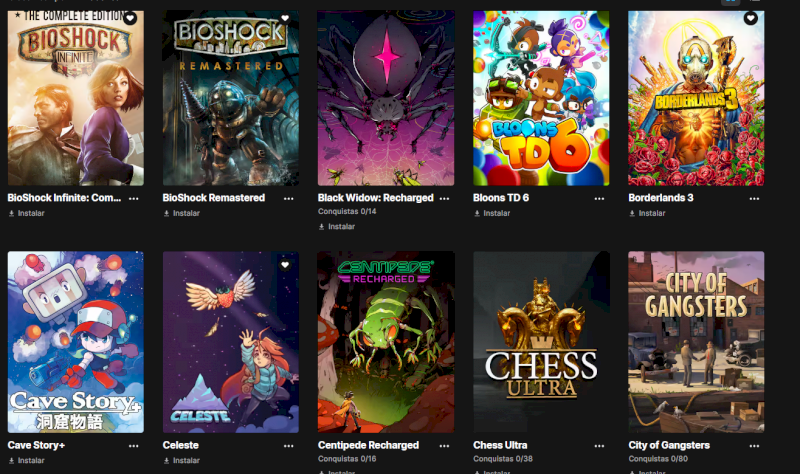Viewport: 800px width, 474px height.
Task: Unfavorite Borderlands 3 using heart icon
Action: tap(751, 18)
